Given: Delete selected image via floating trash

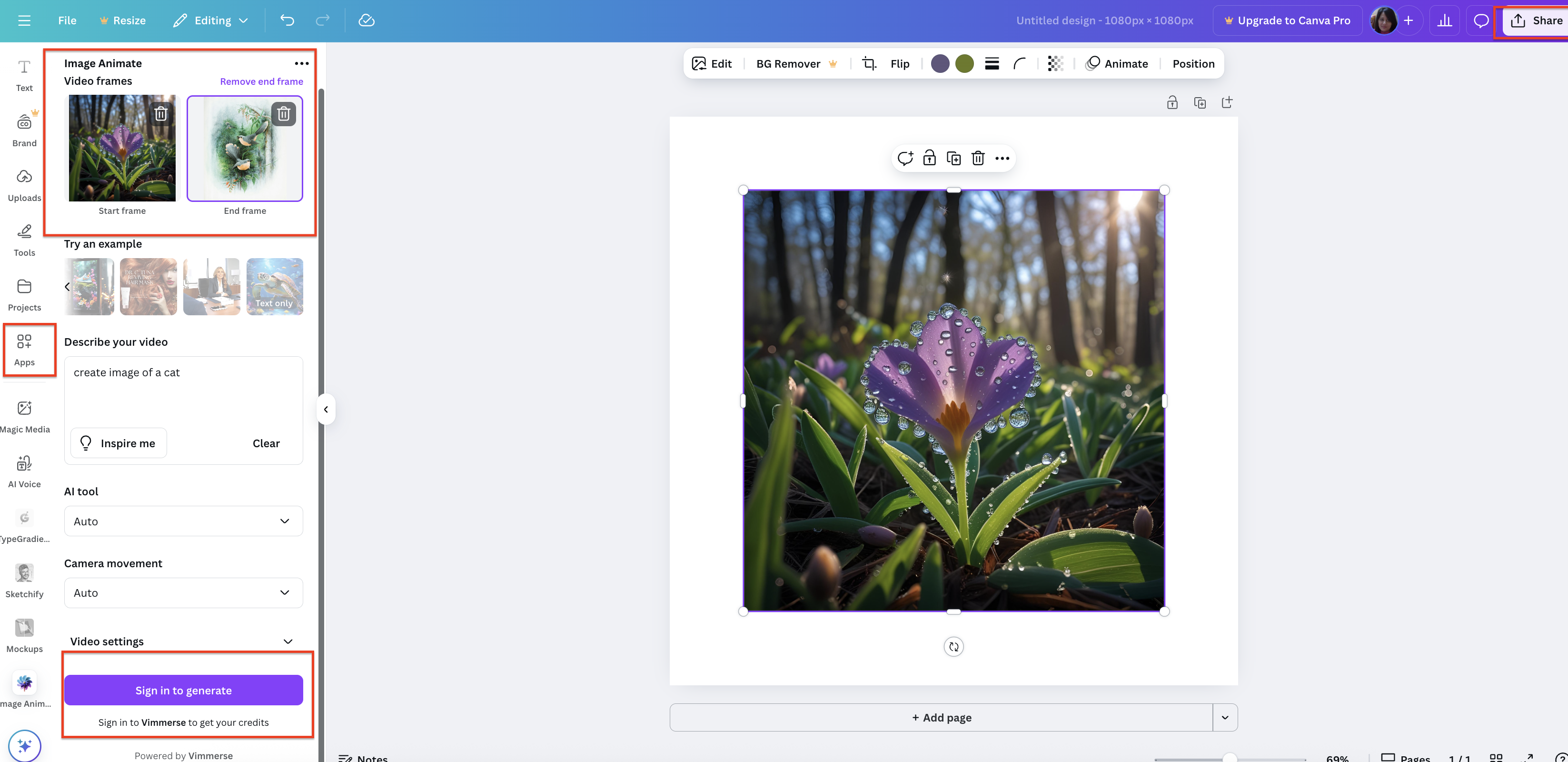Looking at the screenshot, I should (978, 159).
